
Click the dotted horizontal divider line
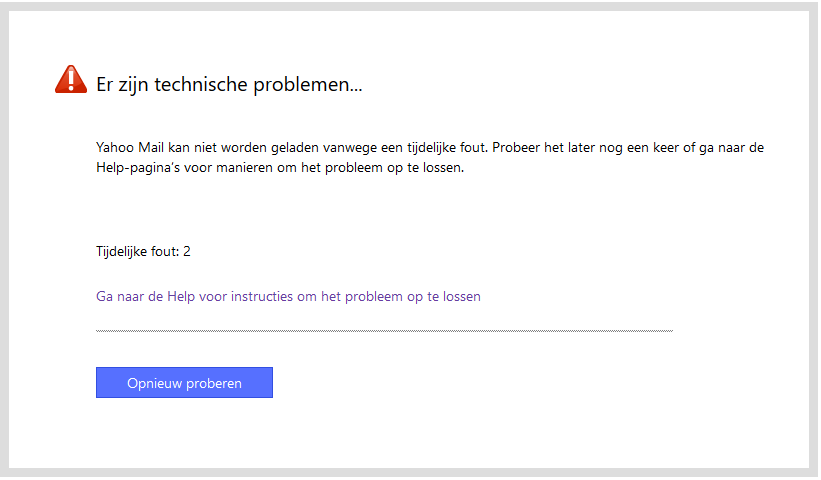click(384, 330)
